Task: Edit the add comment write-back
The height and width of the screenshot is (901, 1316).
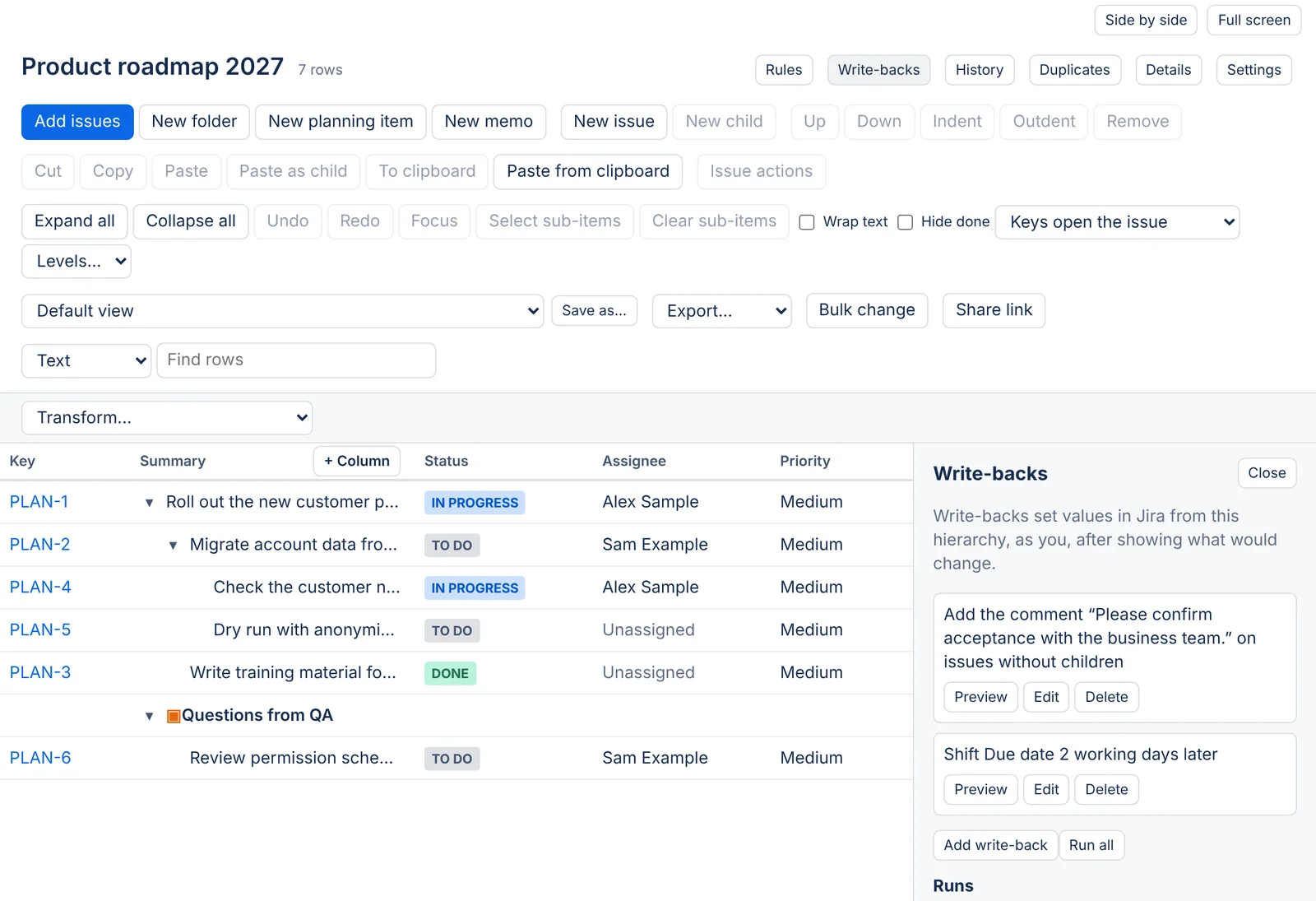Action: (1046, 697)
